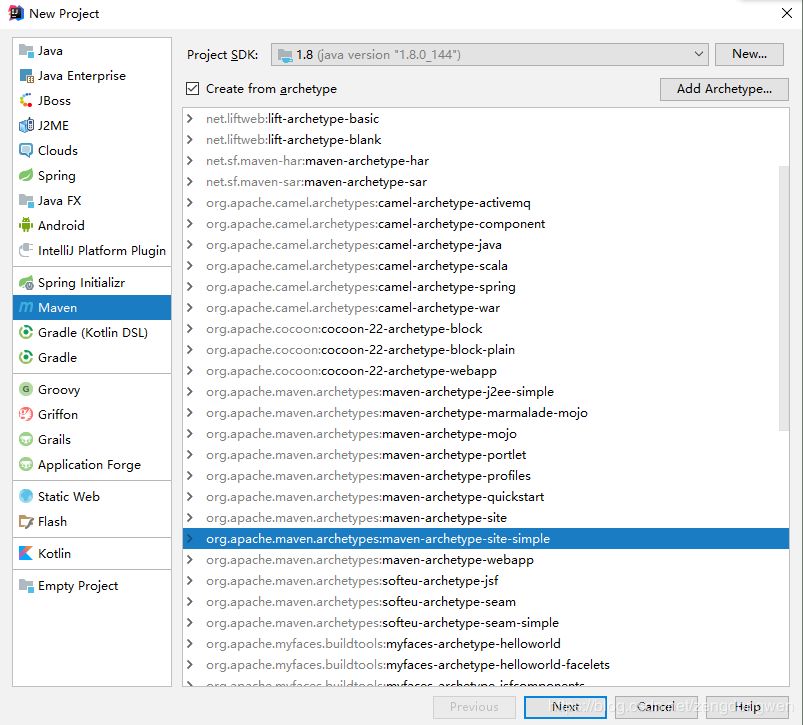Viewport: 803px width, 725px height.
Task: Select maven-archetype-profiles row
Action: pos(485,475)
